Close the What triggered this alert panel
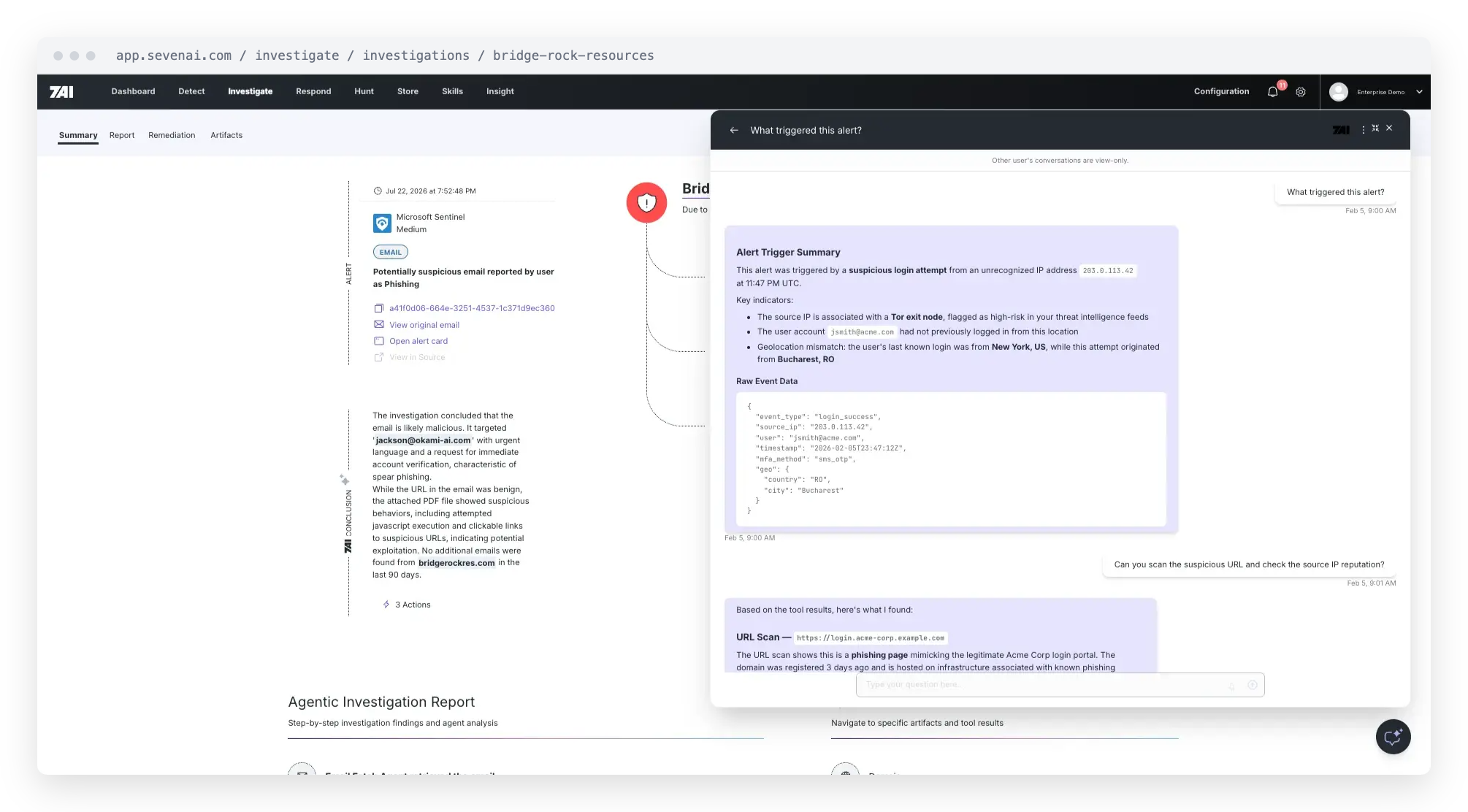 click(x=1389, y=129)
